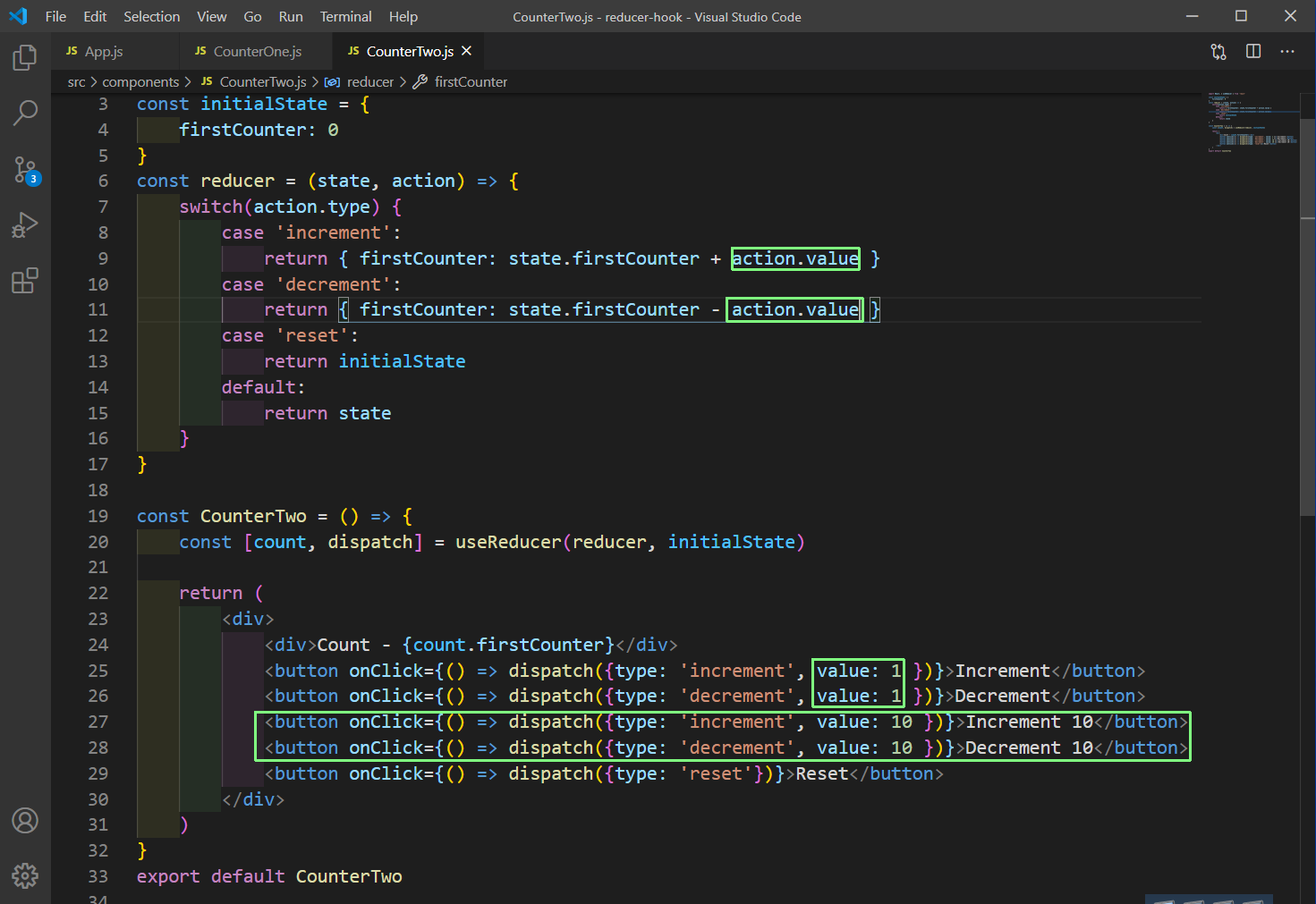
Task: Open the Go menu
Action: tap(253, 16)
